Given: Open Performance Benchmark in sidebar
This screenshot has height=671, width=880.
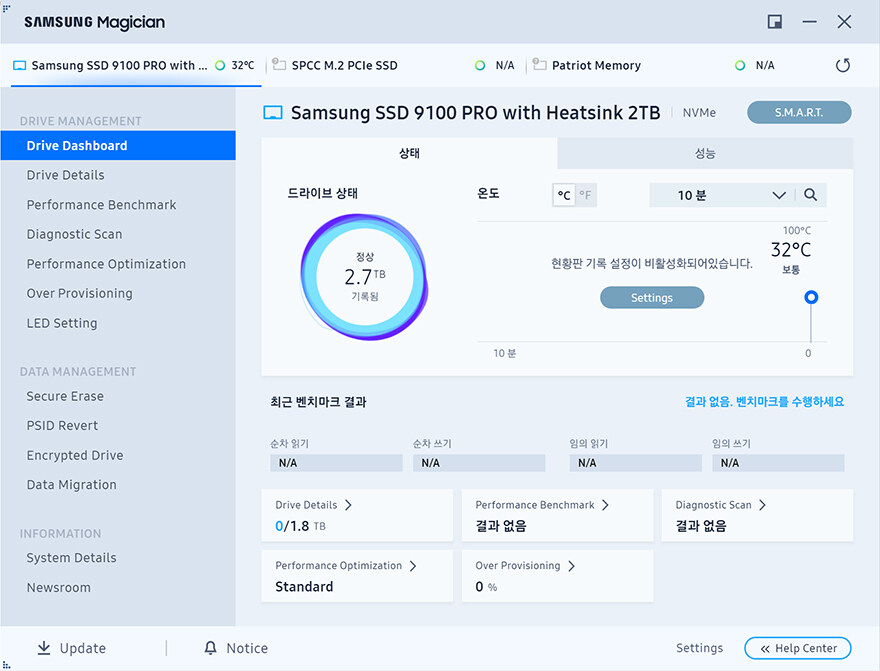Looking at the screenshot, I should (118, 205).
